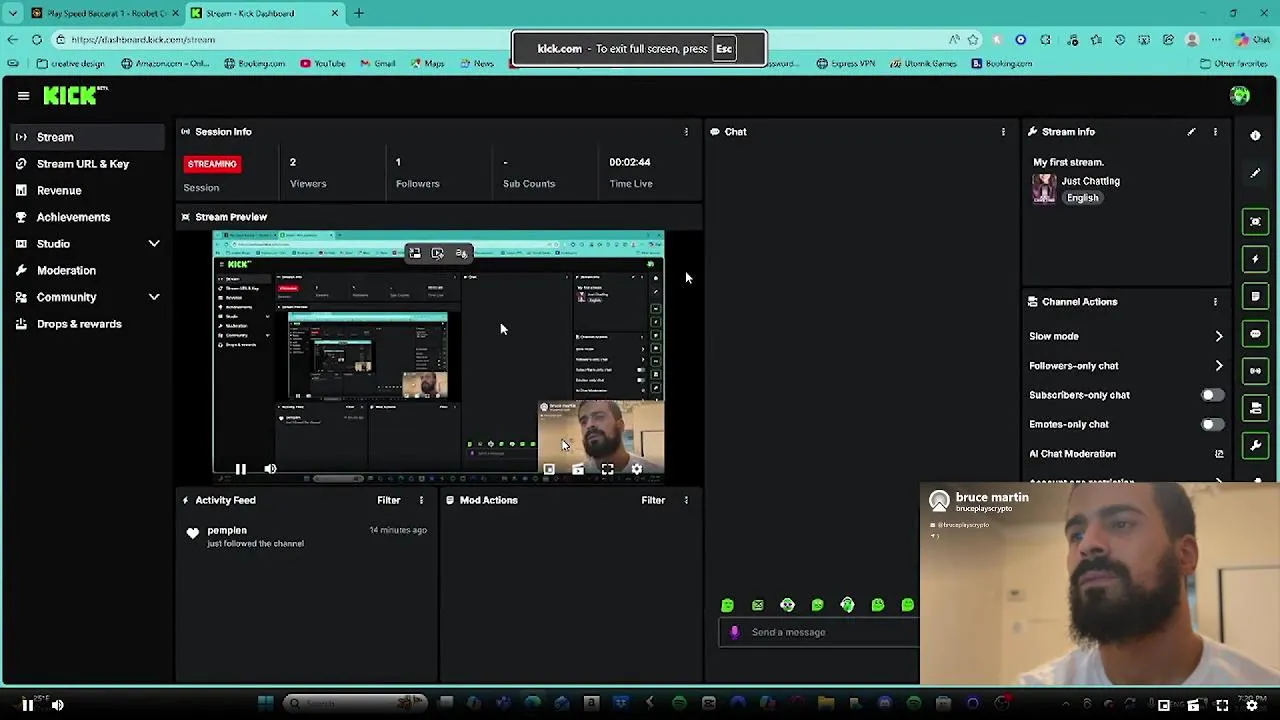Open Express VPN bookmark
1280x720 pixels.
(x=846, y=63)
